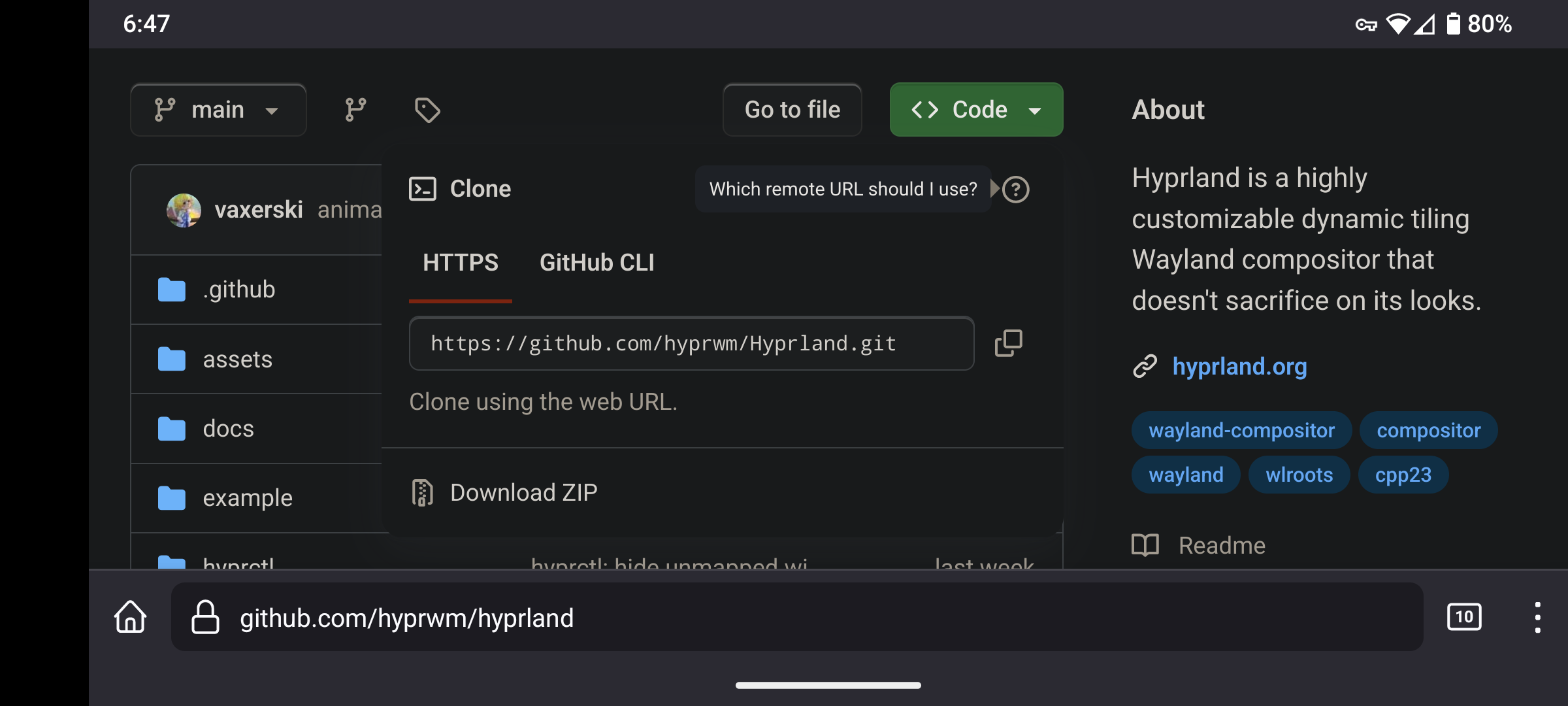Viewport: 1568px width, 706px height.
Task: Open the .github folder
Action: [238, 290]
